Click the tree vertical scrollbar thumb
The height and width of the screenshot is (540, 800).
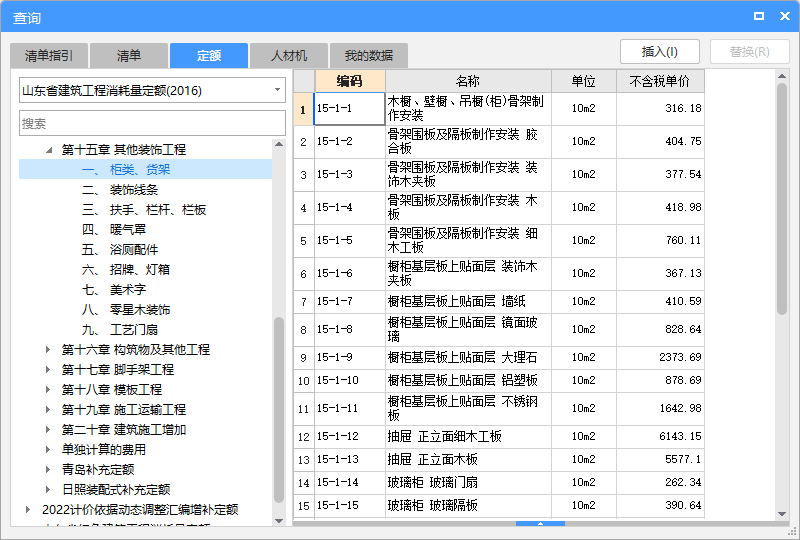(279, 410)
